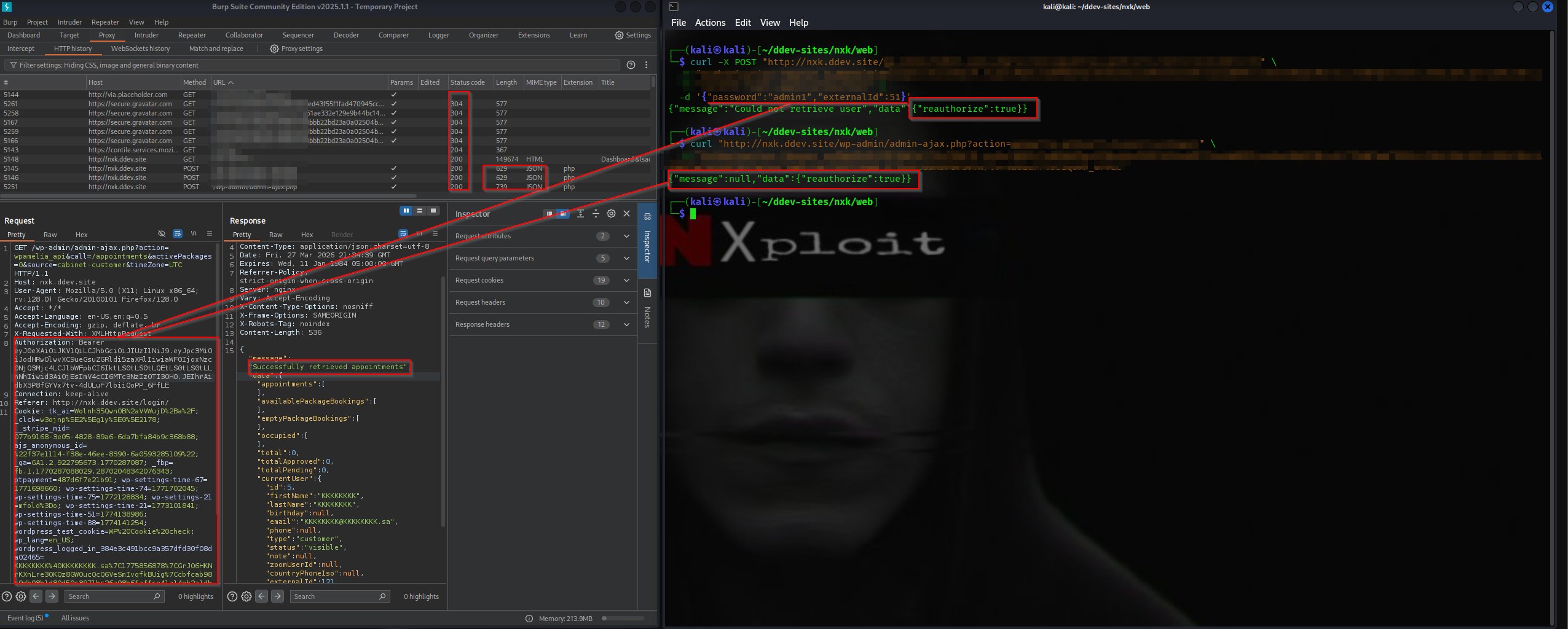Toggle the \n non-printable characters in Request

(194, 234)
